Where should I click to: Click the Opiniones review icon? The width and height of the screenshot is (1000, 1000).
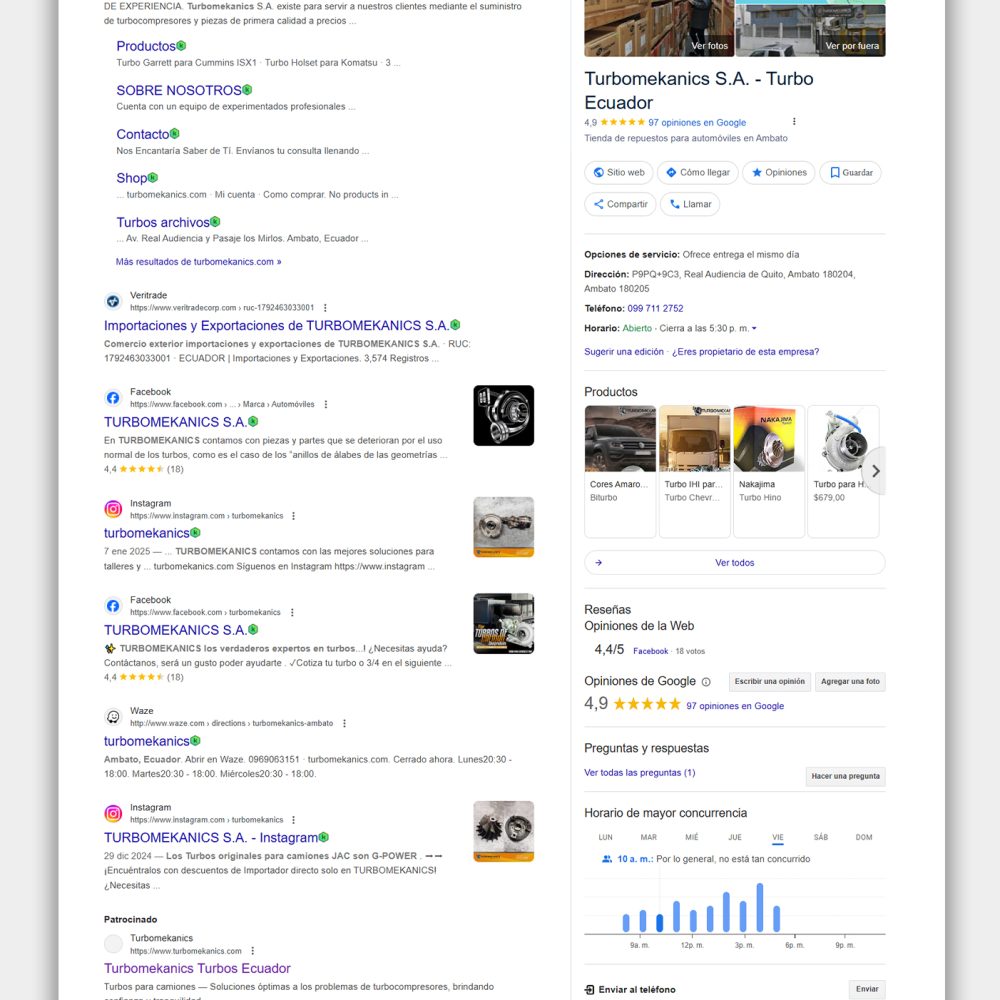pos(757,172)
